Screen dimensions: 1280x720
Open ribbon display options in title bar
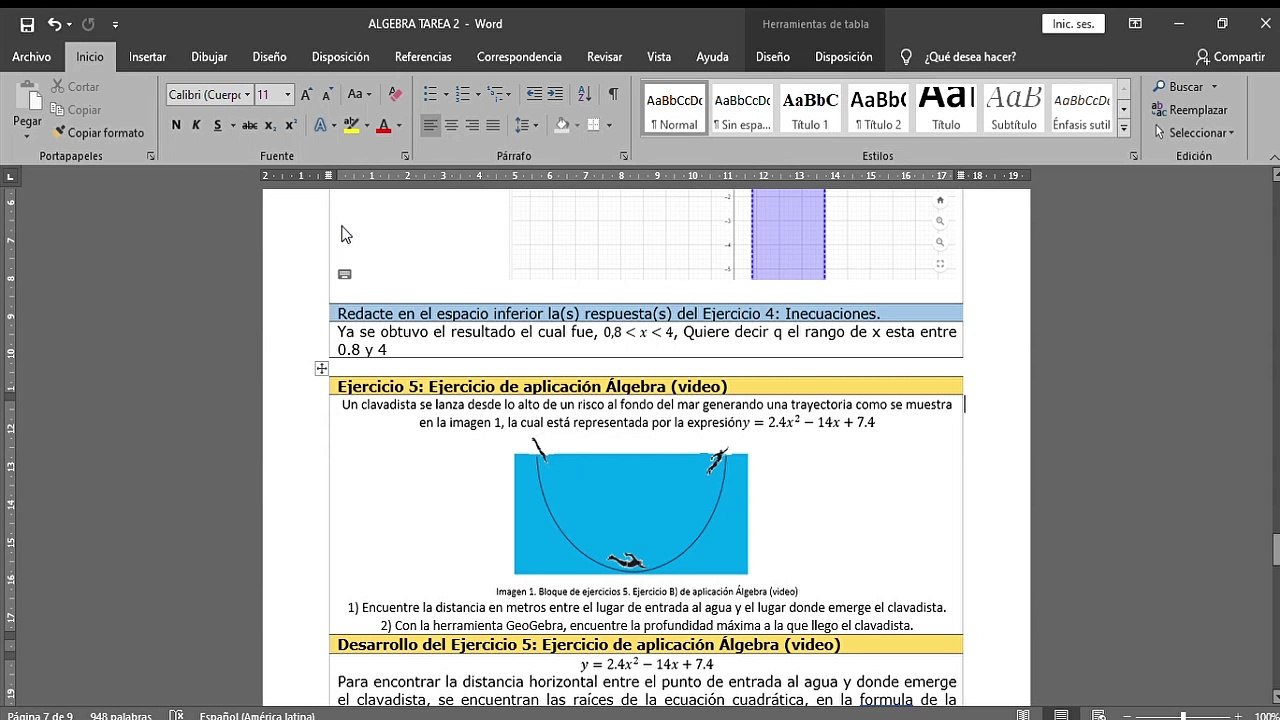[1135, 24]
